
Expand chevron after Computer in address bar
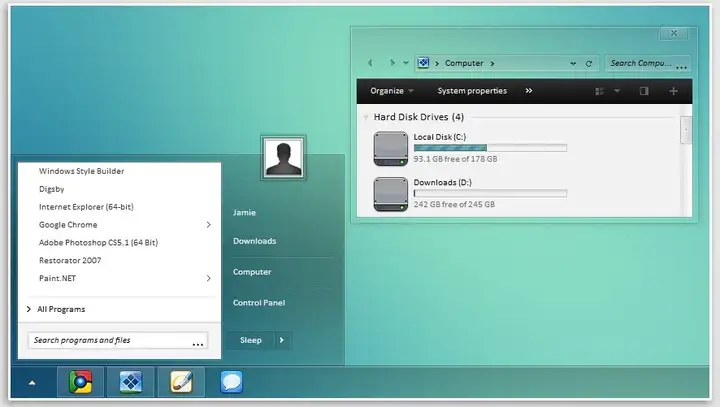[x=492, y=63]
